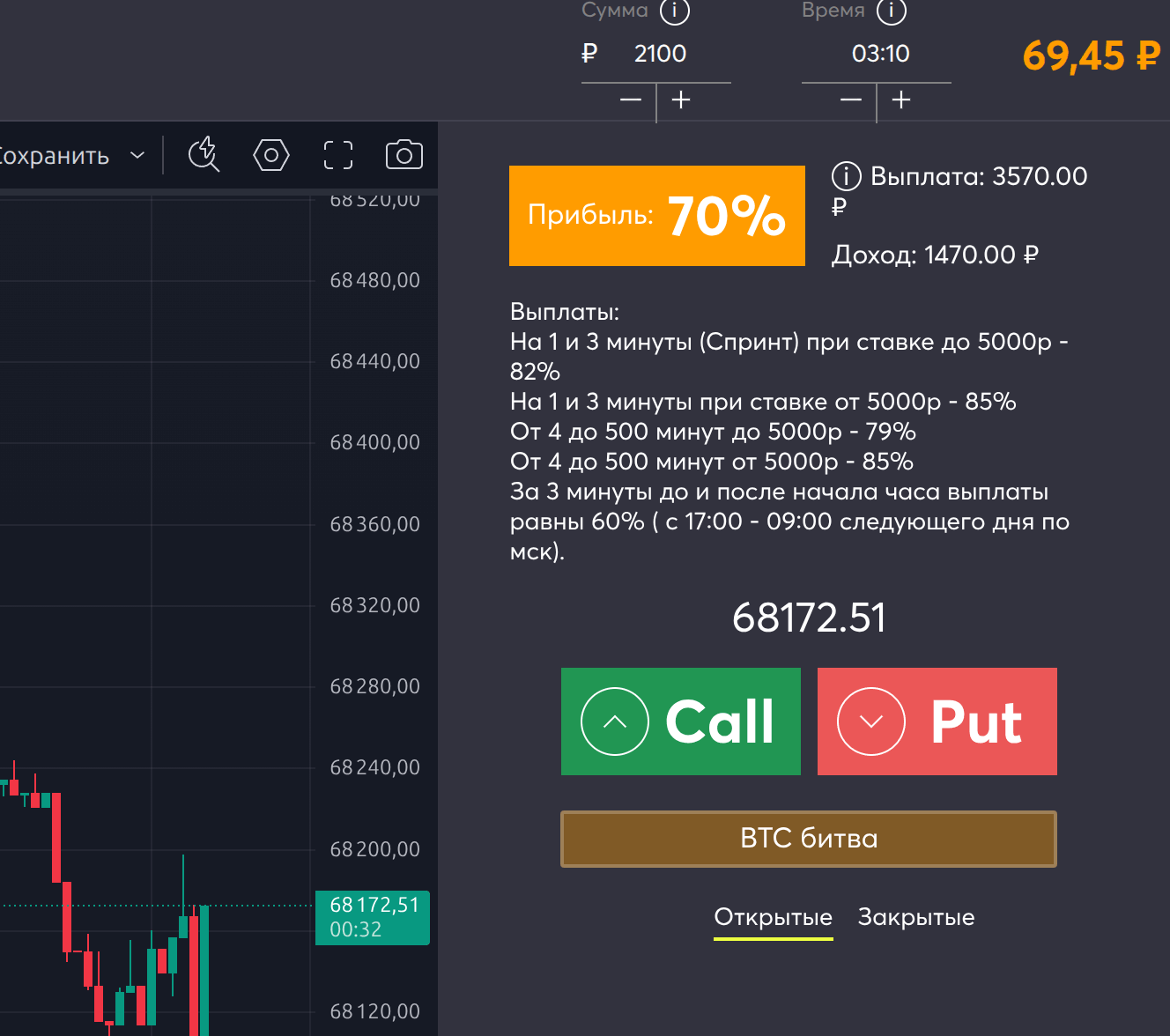
Task: Decrease the trade time with minus
Action: click(851, 100)
